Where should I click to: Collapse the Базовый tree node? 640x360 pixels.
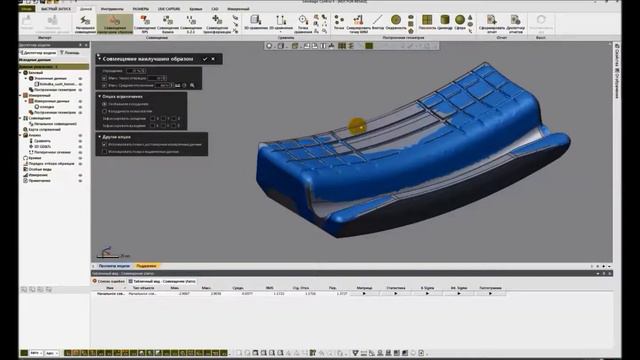point(21,73)
